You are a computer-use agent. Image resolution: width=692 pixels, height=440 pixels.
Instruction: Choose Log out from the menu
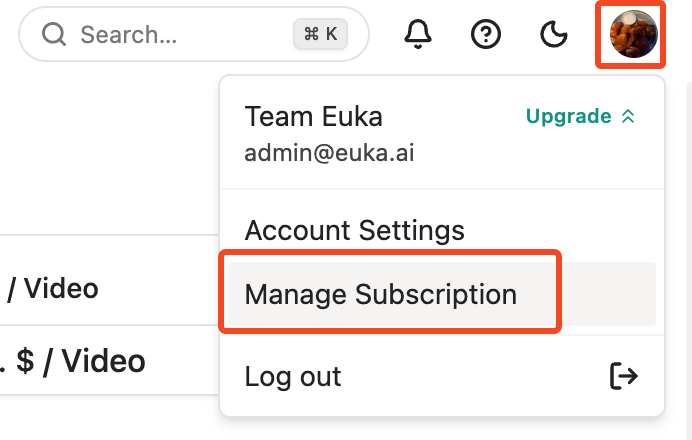[441, 376]
